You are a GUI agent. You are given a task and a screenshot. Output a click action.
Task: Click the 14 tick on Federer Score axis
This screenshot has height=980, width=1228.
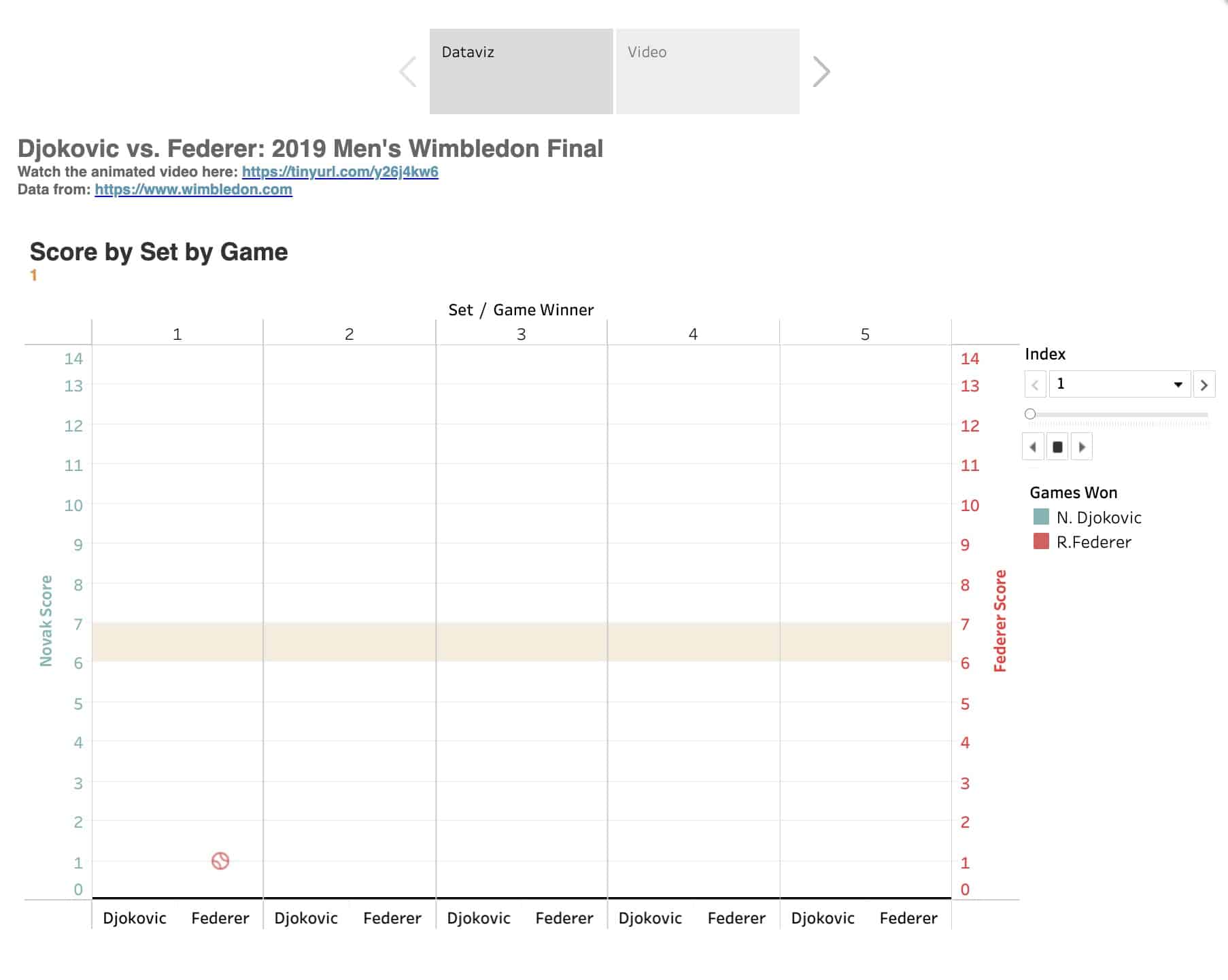click(970, 359)
